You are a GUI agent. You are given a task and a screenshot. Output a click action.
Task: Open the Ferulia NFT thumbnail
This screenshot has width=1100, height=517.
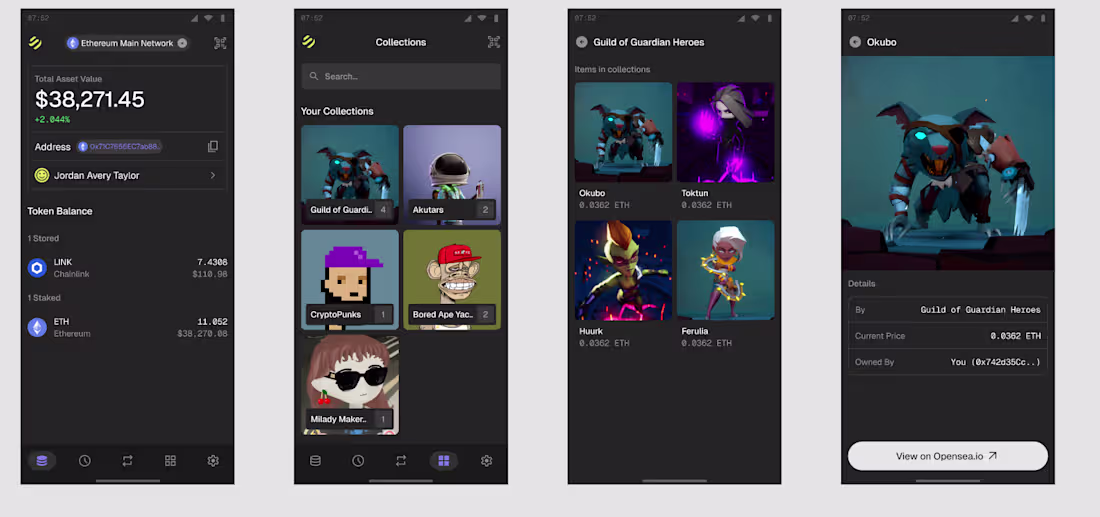(726, 270)
